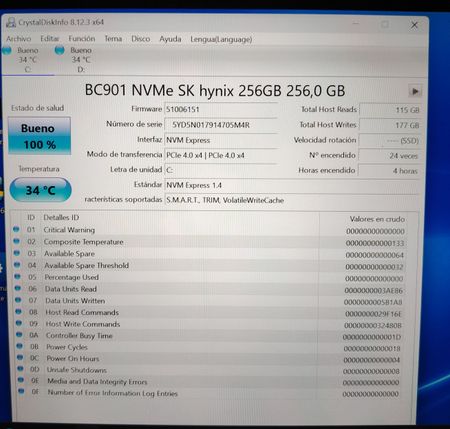Click the status dot of Host Read Commands row

18,312
